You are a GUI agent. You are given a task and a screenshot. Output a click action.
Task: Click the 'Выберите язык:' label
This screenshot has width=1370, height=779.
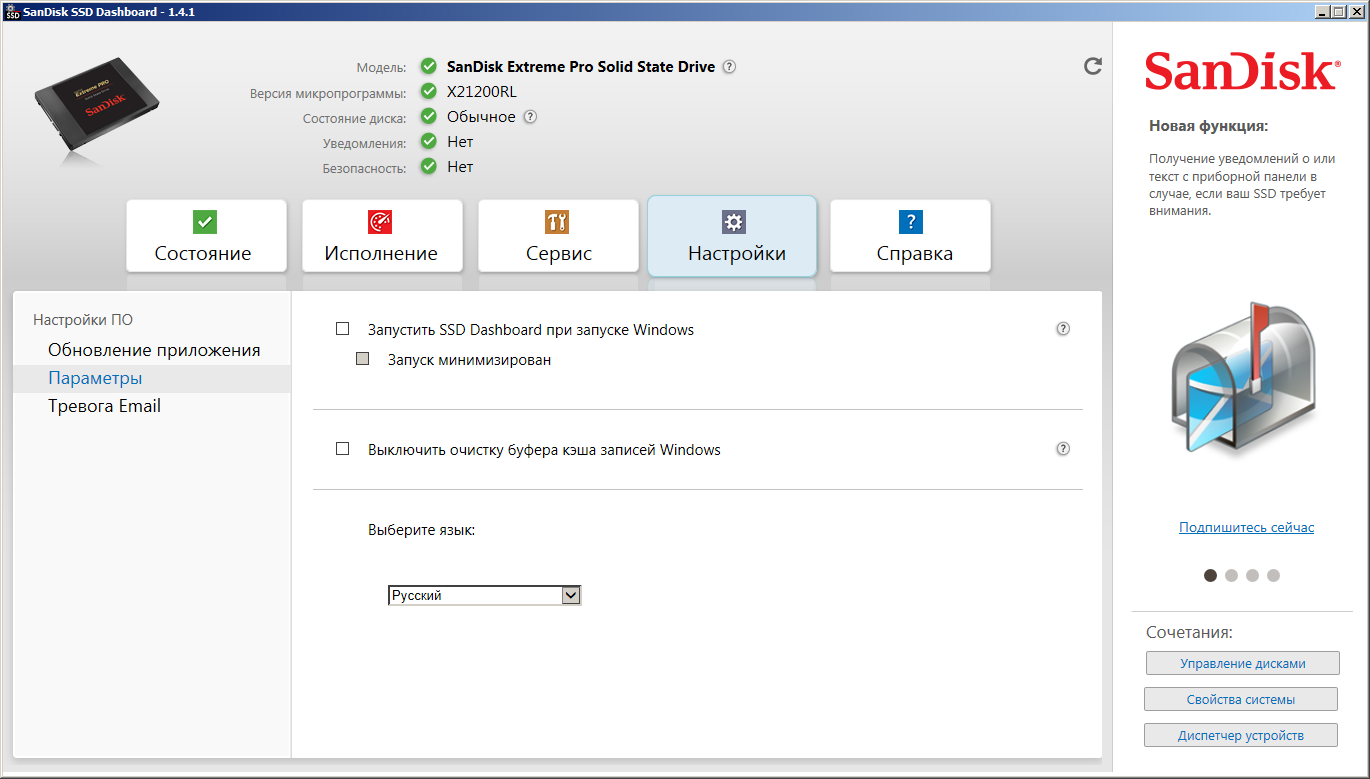coord(421,530)
